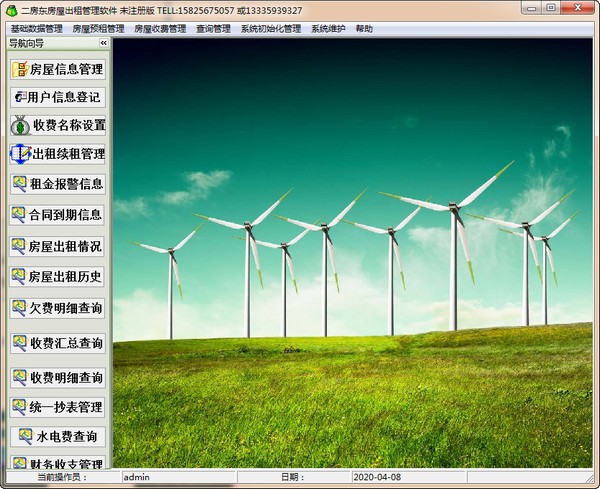Click the 出租续租管理 blue arrow icon
600x489 pixels.
pyautogui.click(x=20, y=154)
